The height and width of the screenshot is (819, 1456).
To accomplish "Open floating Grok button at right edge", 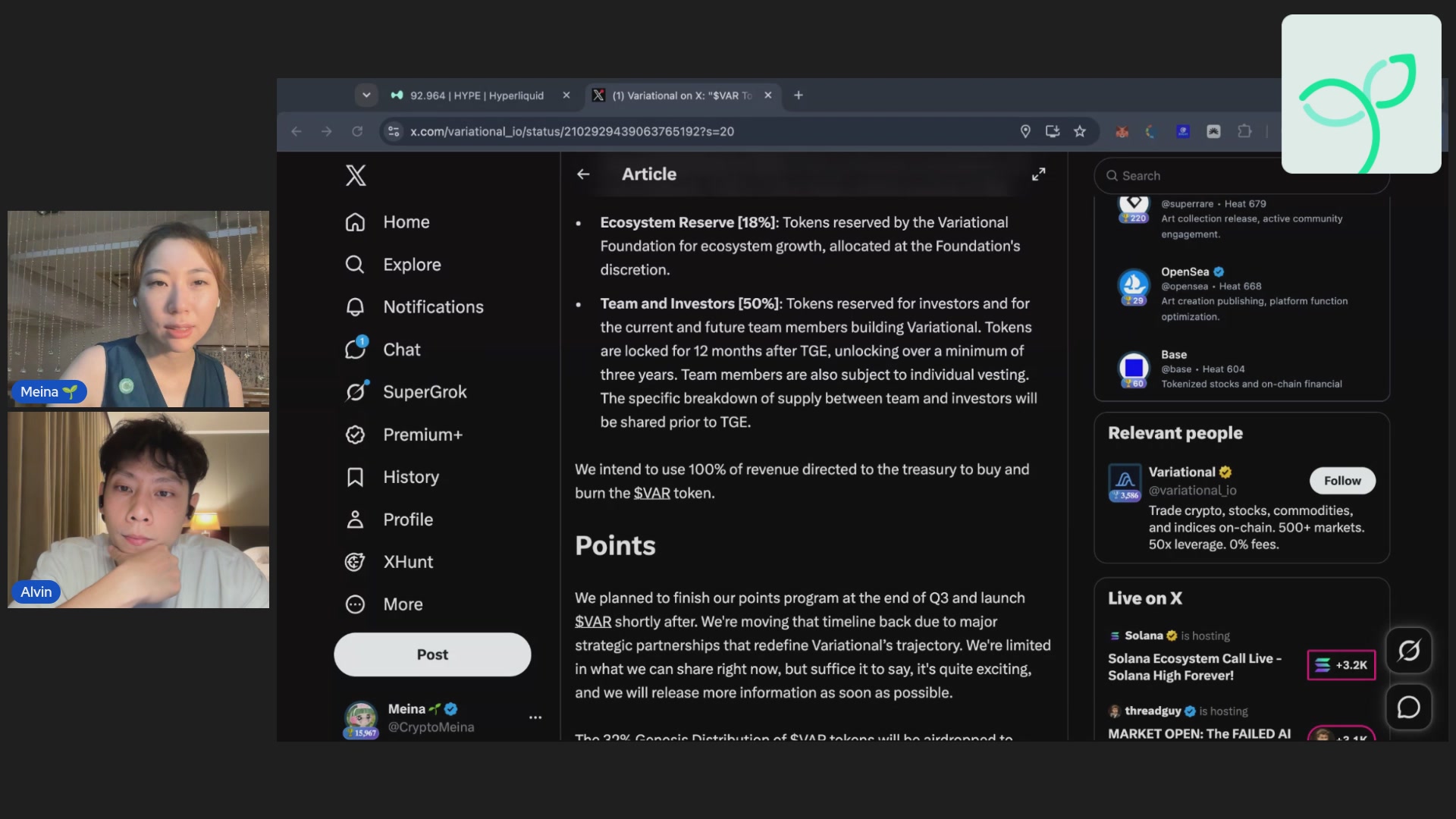I will (x=1409, y=650).
